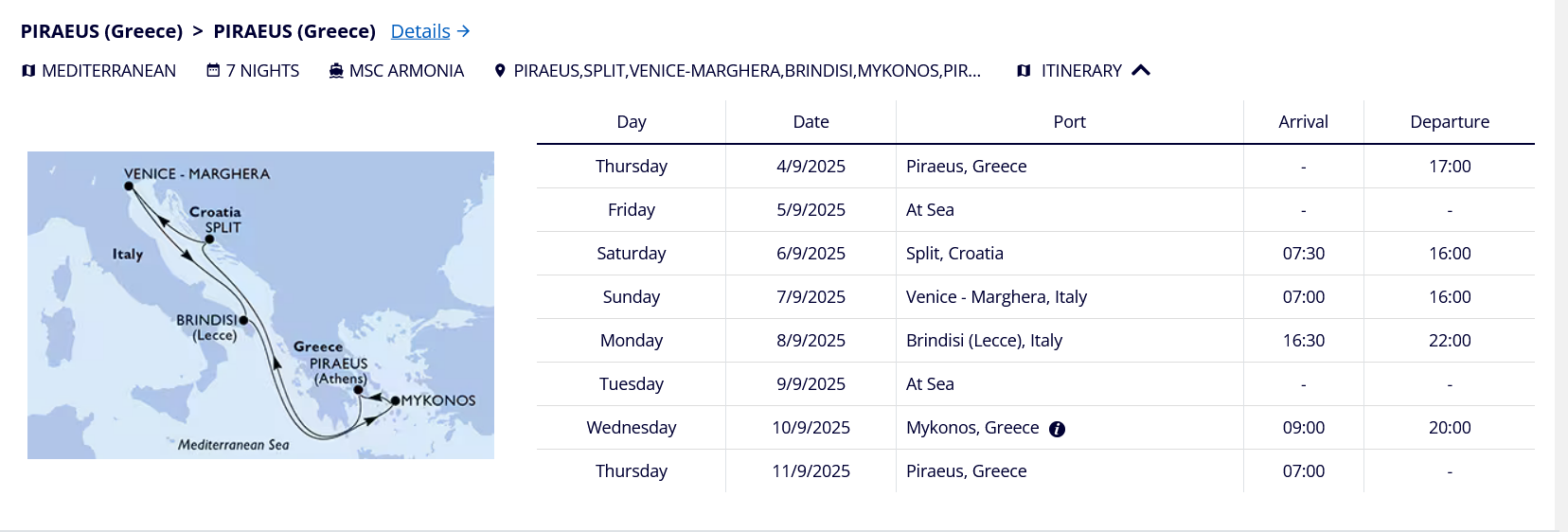Select the Day column header
Image resolution: width=1568 pixels, height=532 pixels.
pyautogui.click(x=632, y=122)
